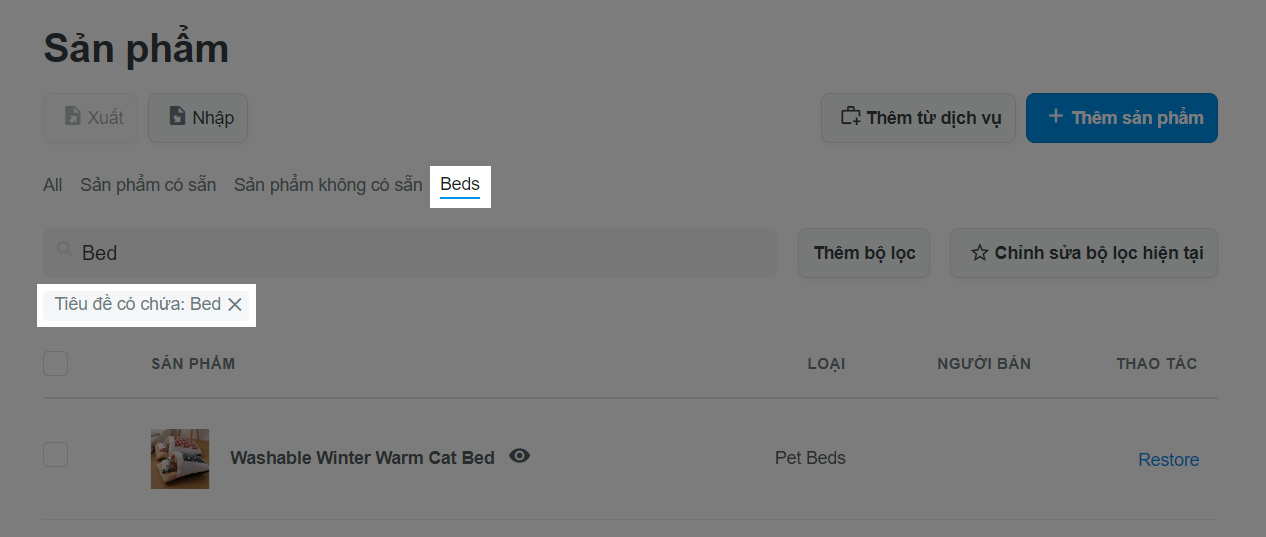Screen dimensions: 1266x537
Task: Click the Restore link for Cat Bed
Action: [x=1168, y=460]
